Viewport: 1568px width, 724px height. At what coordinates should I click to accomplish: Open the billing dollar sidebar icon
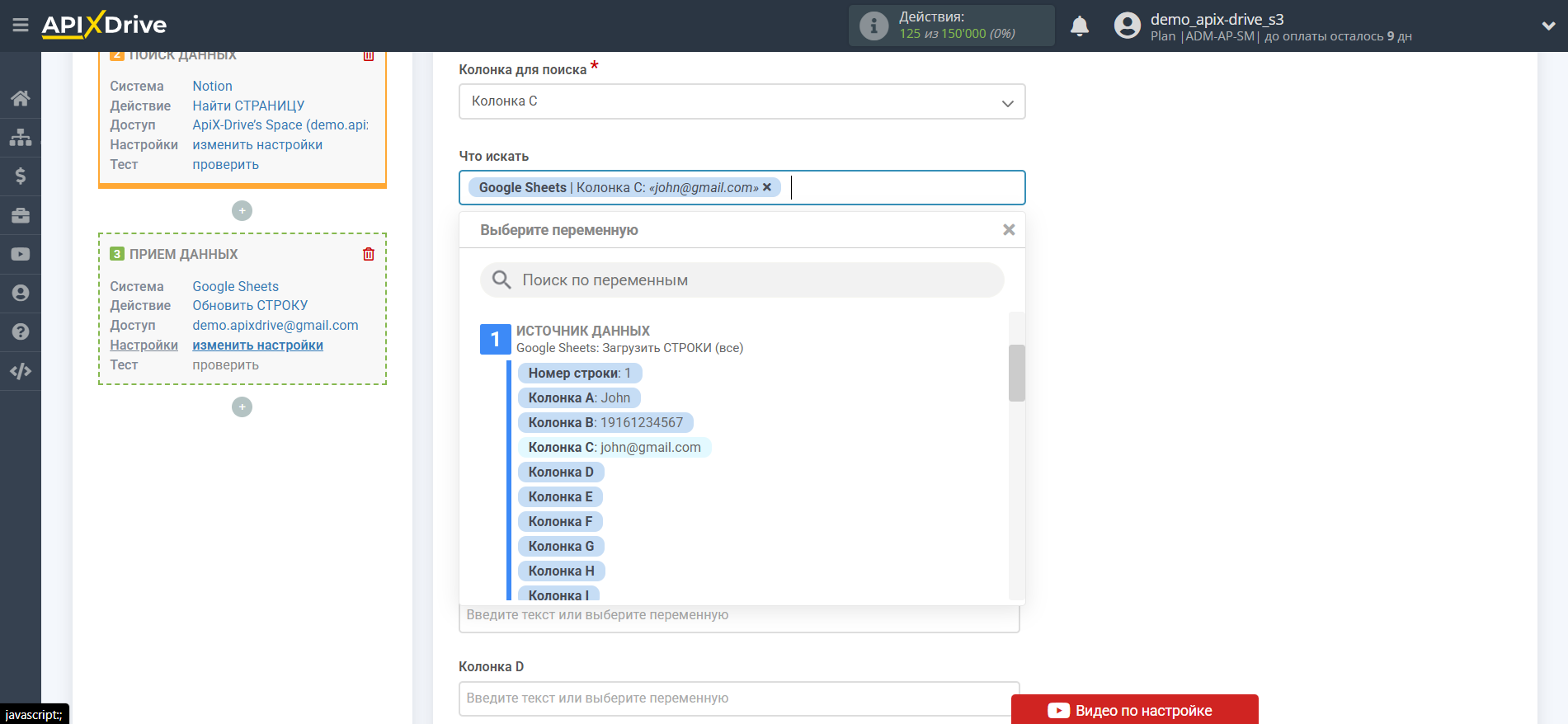tap(21, 176)
